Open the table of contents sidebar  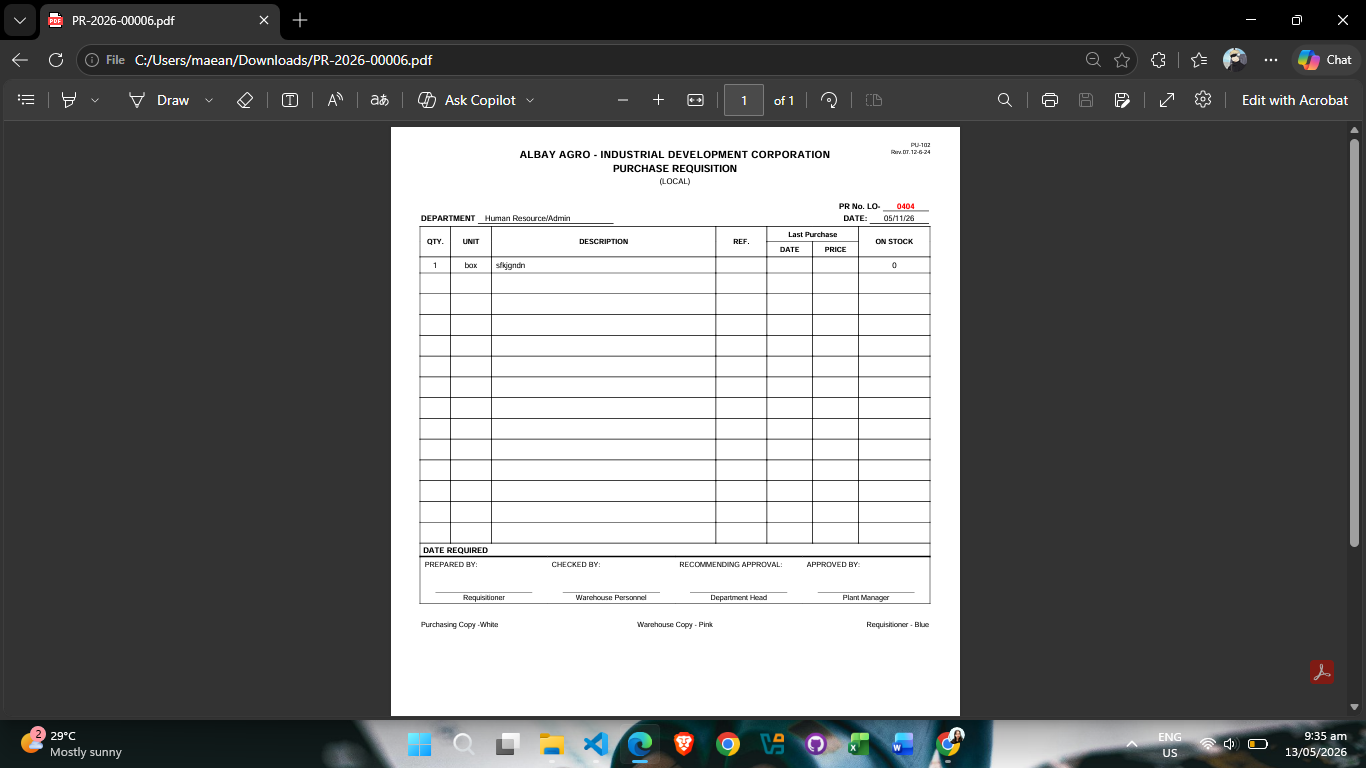(27, 100)
